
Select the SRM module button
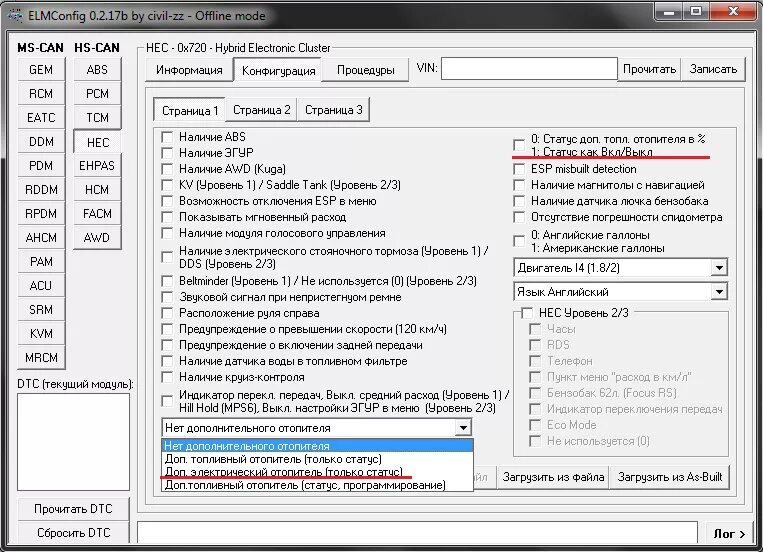[x=41, y=310]
